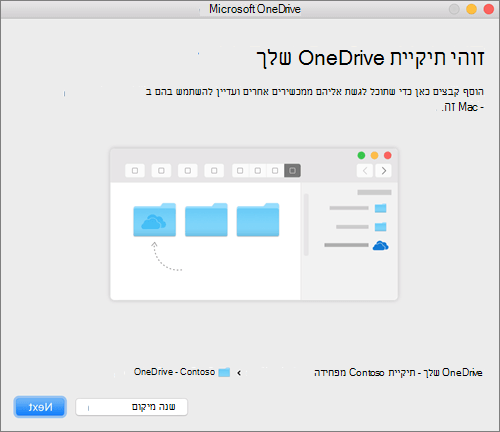The image size is (500, 432).
Task: Minimize the OneDrive window with yellow button
Action: click(x=471, y=9)
